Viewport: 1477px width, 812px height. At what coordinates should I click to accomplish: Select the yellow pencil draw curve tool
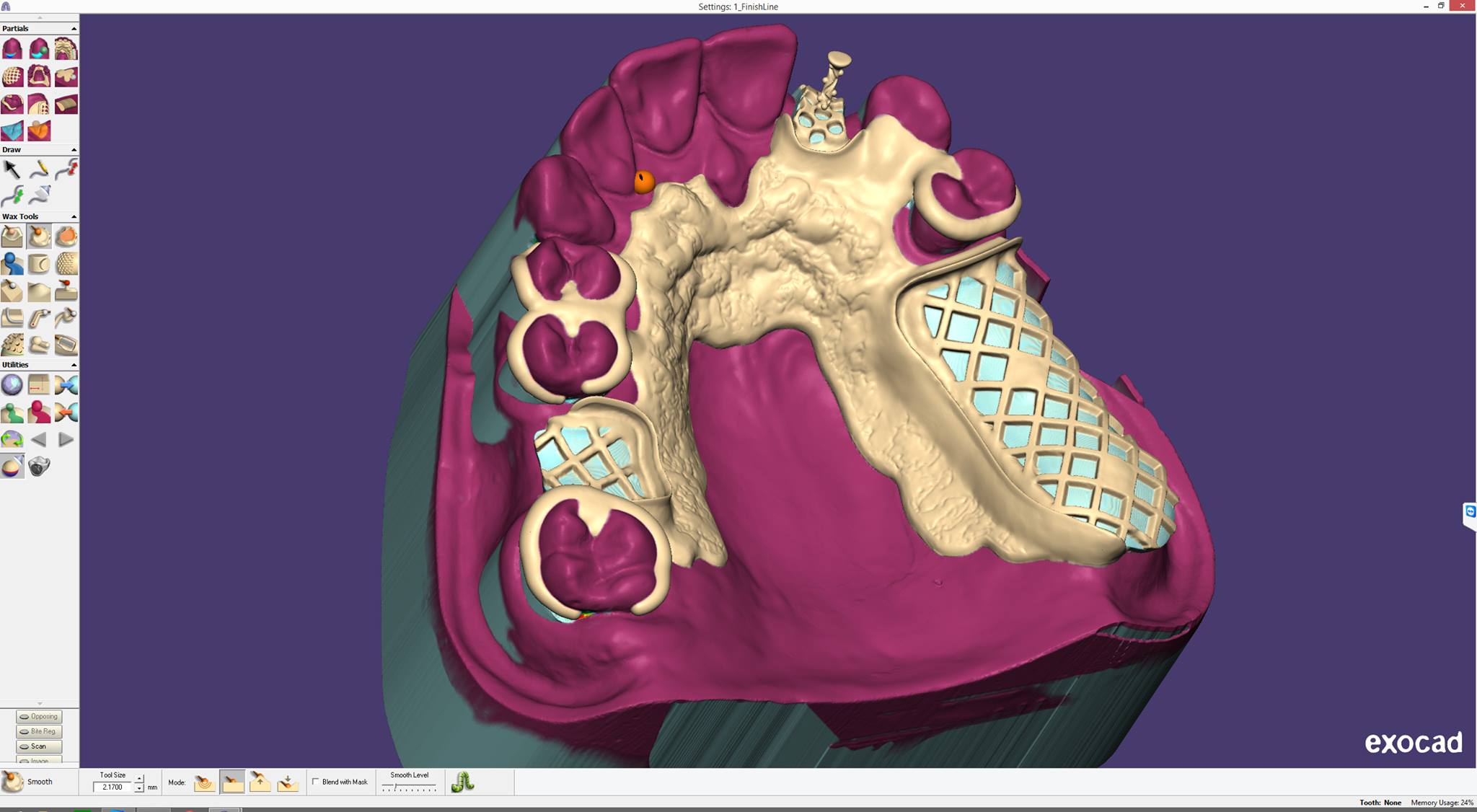tap(39, 169)
